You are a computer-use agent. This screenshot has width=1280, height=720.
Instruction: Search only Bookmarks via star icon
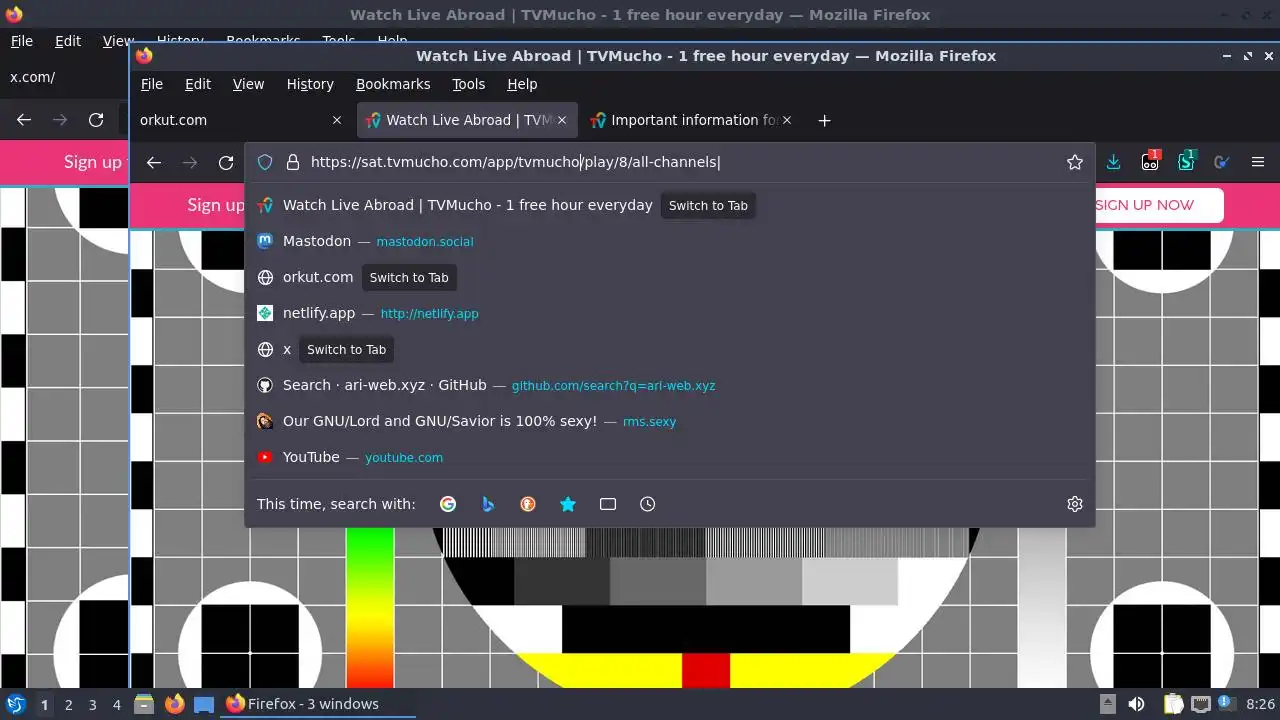coord(568,504)
